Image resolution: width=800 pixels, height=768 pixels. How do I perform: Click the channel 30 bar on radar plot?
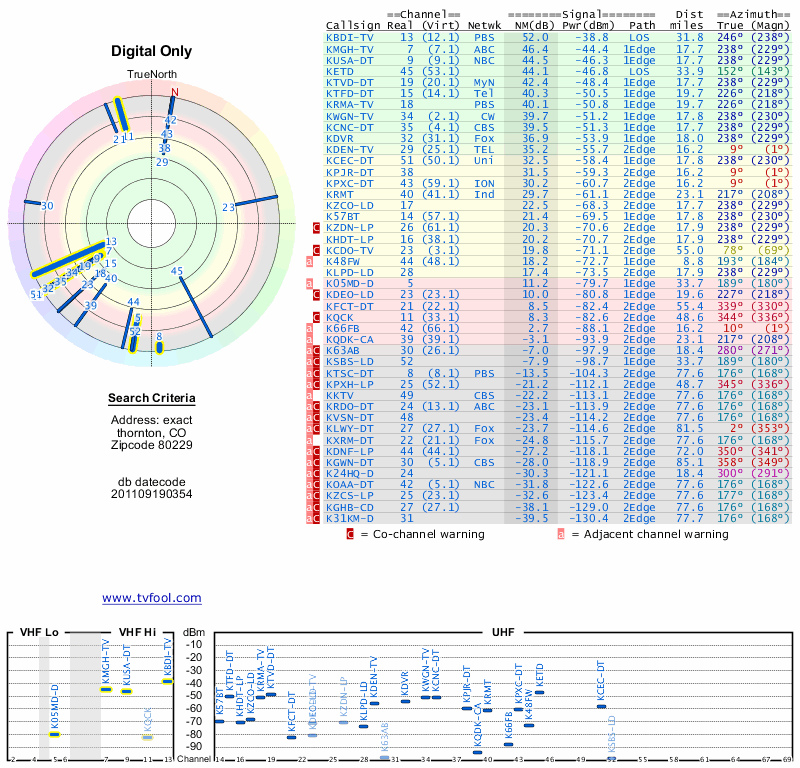click(32, 203)
